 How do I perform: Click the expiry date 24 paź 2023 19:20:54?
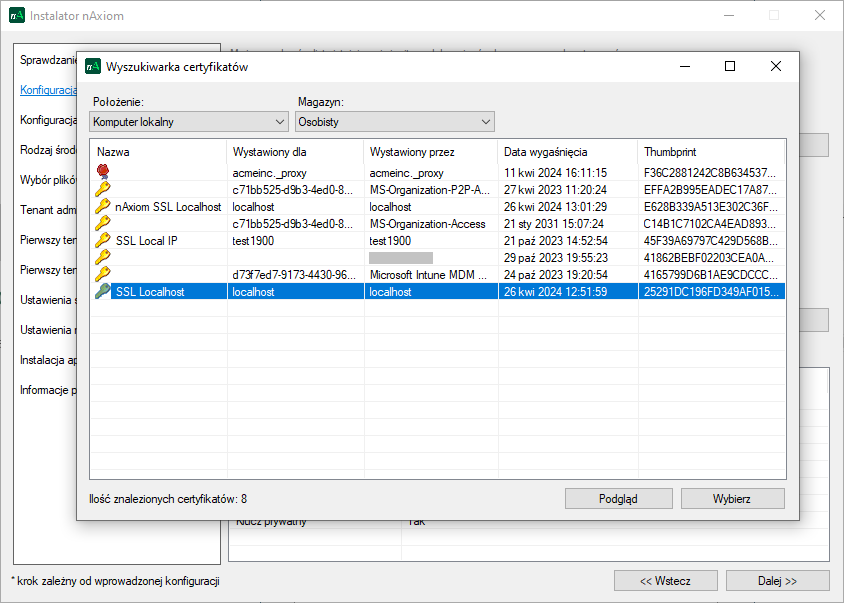tap(555, 275)
